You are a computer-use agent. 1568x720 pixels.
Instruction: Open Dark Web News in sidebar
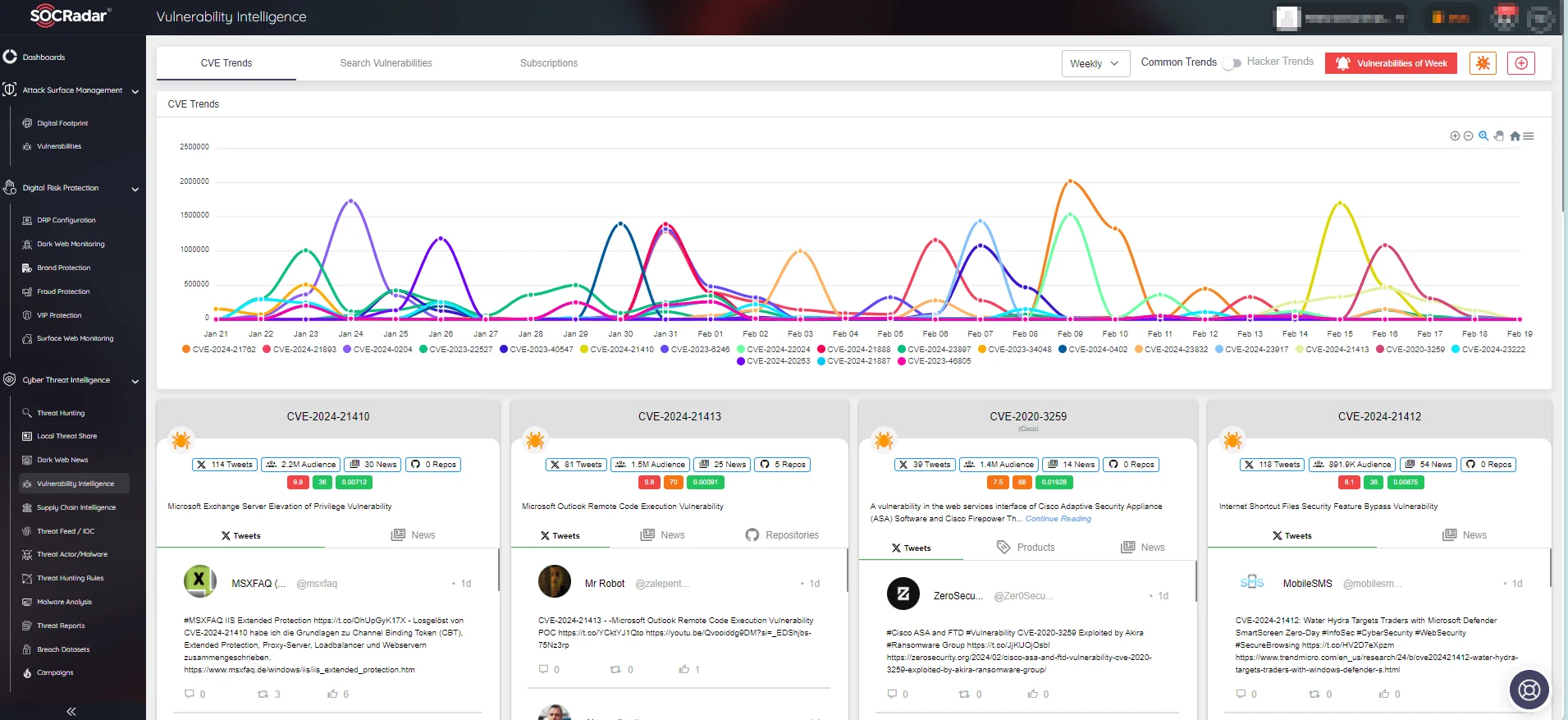pyautogui.click(x=62, y=460)
